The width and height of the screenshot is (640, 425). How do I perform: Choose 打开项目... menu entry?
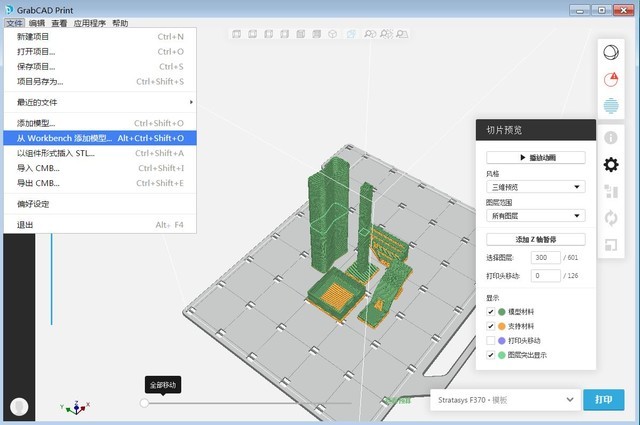pyautogui.click(x=100, y=51)
